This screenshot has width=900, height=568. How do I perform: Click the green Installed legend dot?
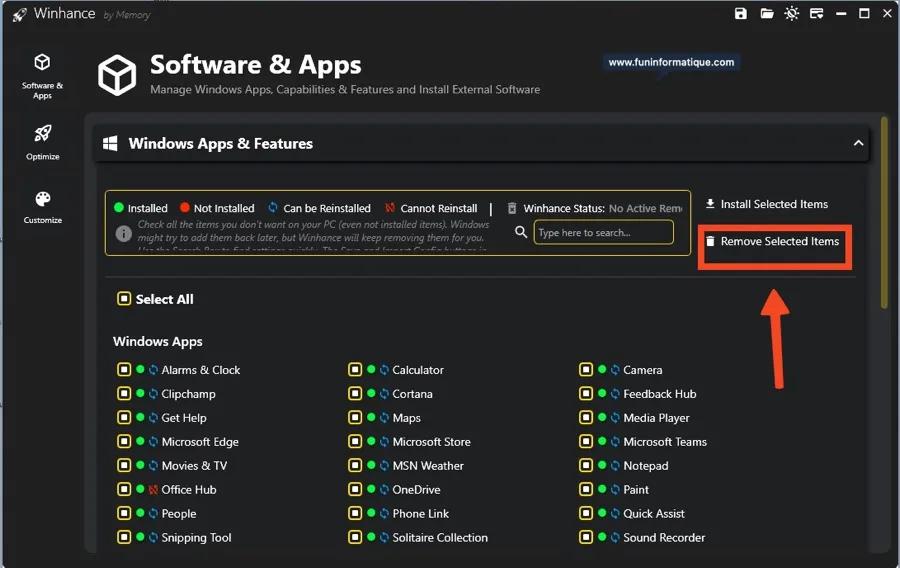click(x=119, y=207)
